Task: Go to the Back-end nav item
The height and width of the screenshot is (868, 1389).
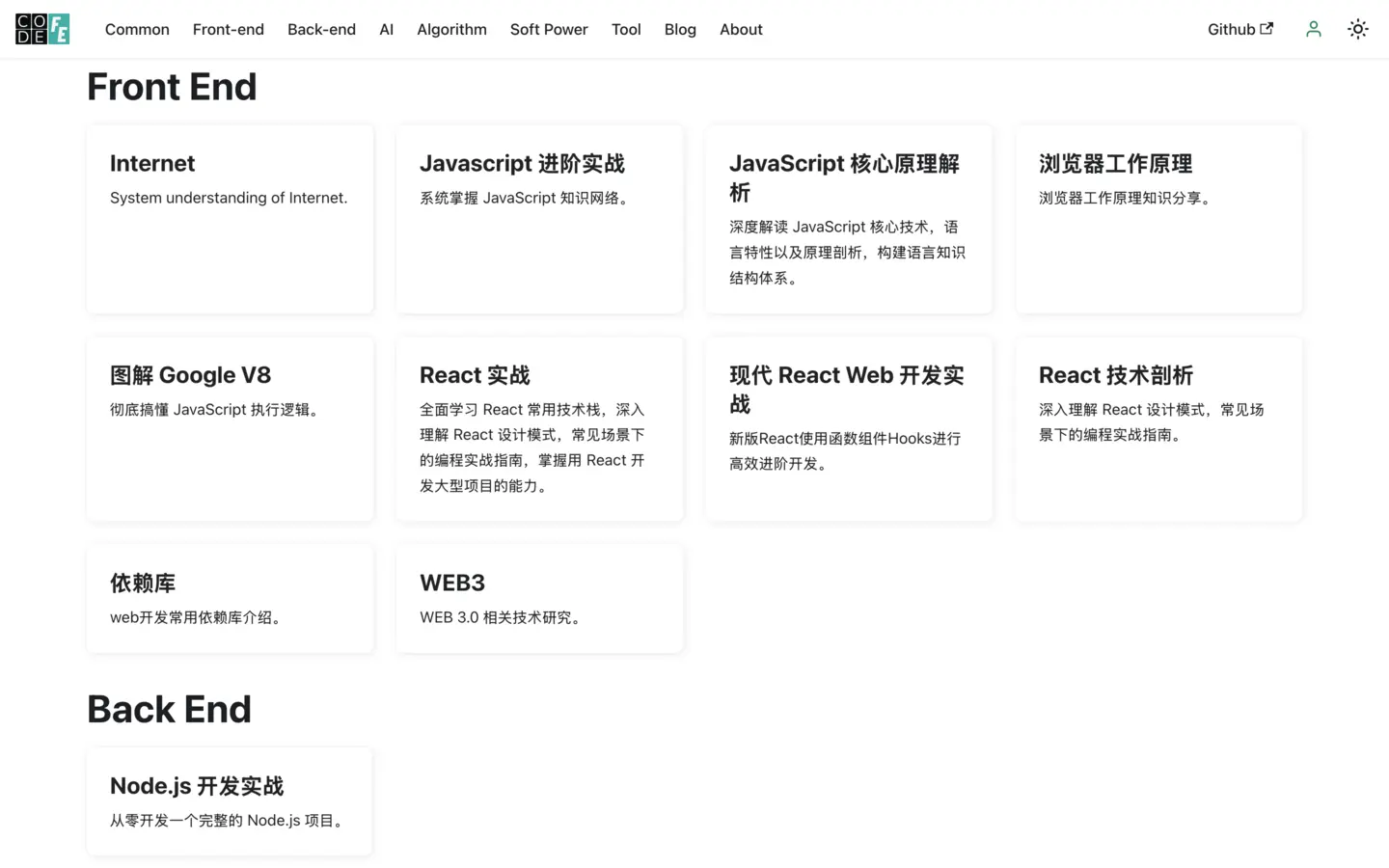Action: point(321,29)
